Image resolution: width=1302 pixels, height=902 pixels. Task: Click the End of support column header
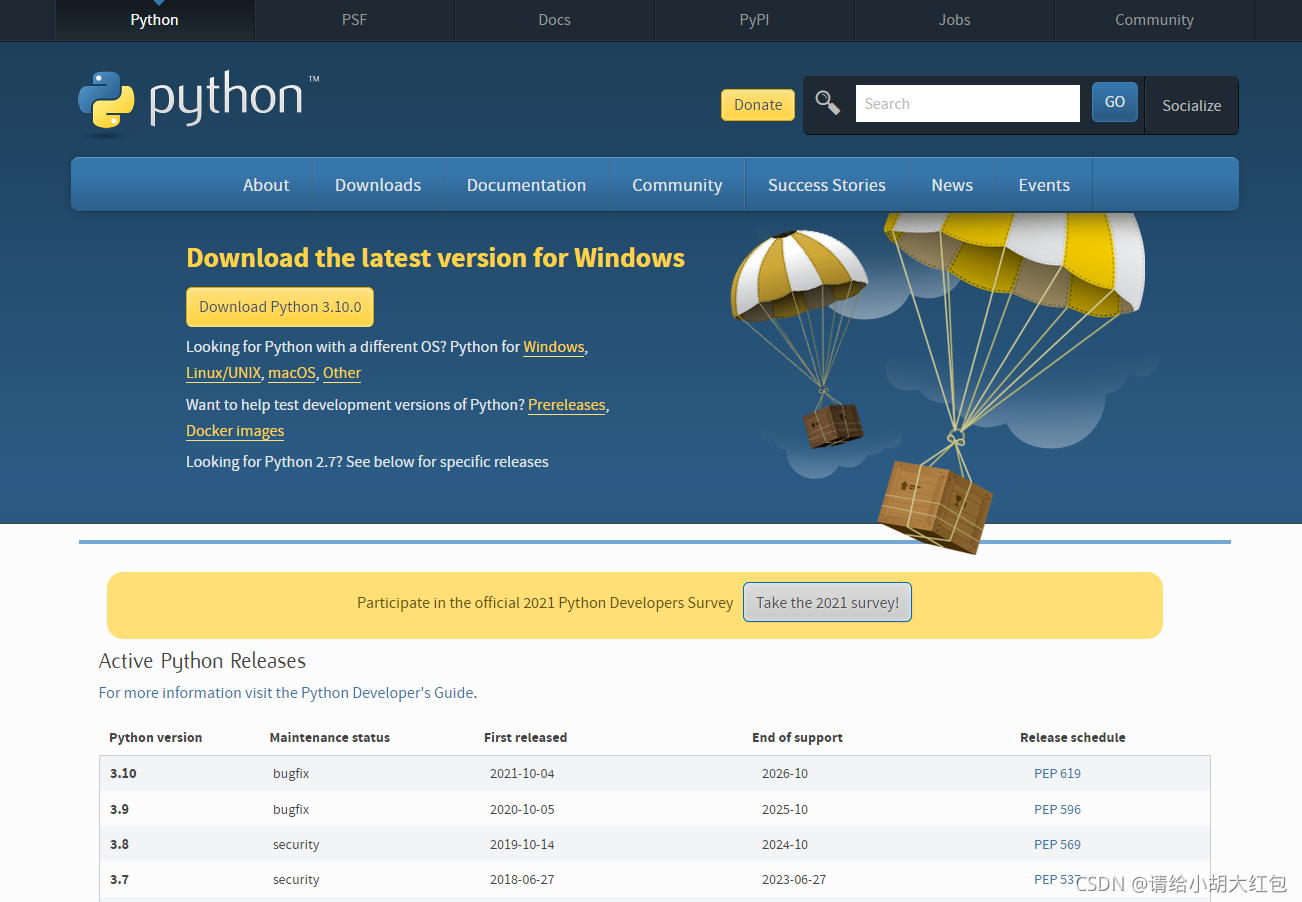797,738
